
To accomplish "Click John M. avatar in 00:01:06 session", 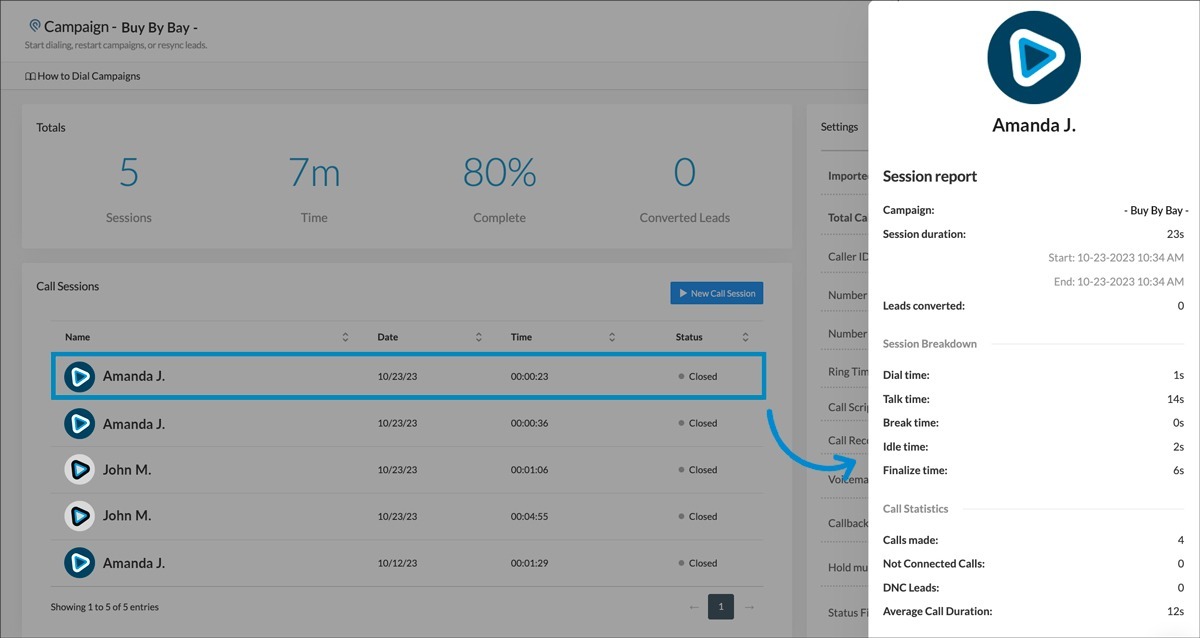I will (x=79, y=470).
